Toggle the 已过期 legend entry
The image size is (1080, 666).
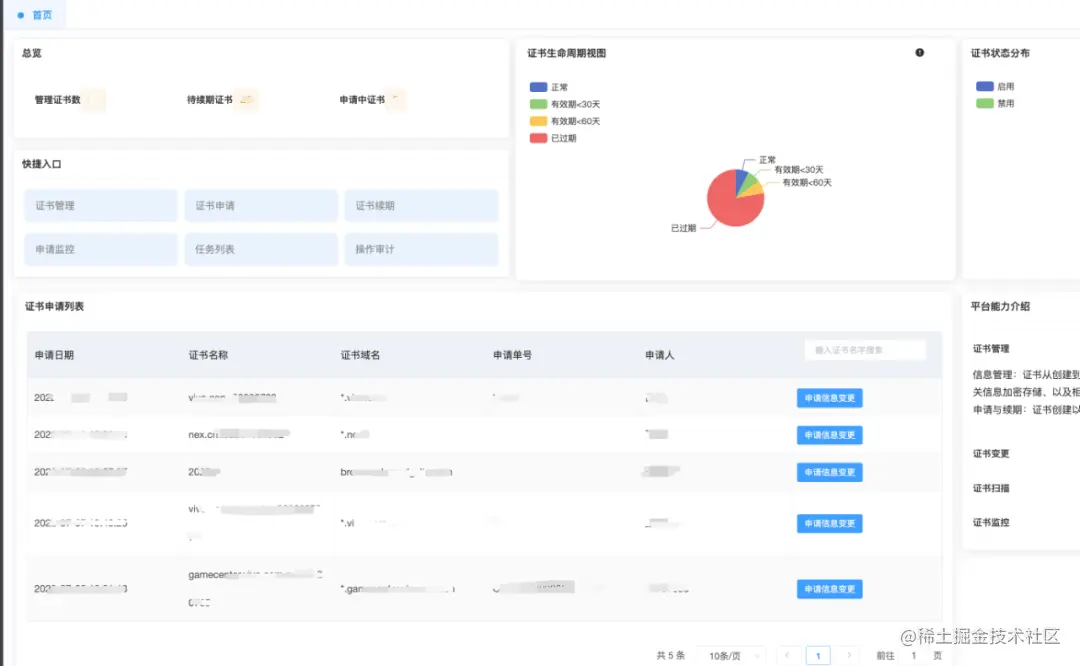pos(550,140)
